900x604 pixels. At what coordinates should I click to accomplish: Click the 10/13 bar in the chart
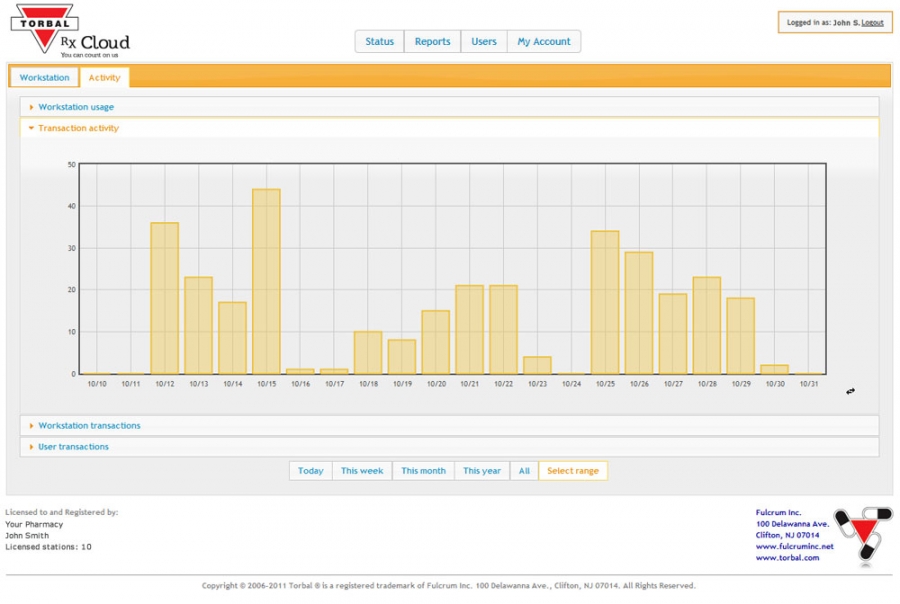click(x=199, y=326)
